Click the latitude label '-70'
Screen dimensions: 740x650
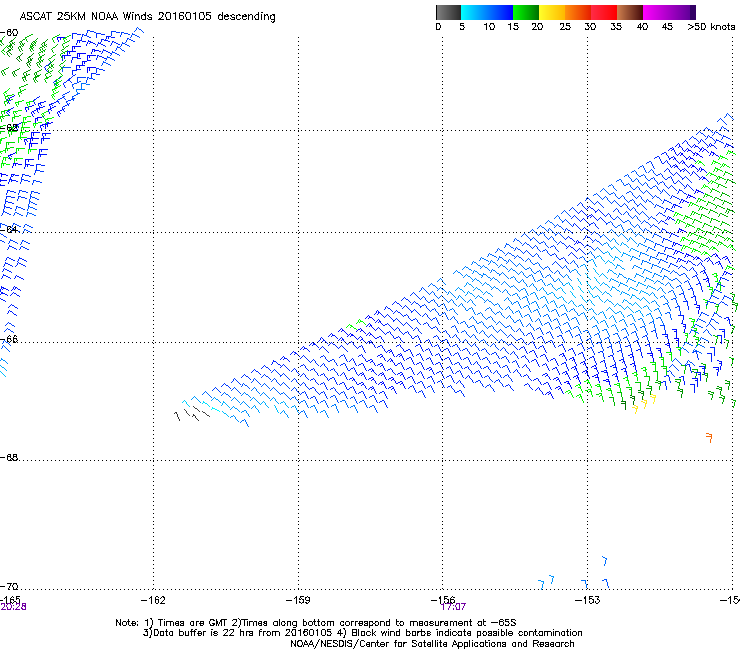pyautogui.click(x=9, y=587)
